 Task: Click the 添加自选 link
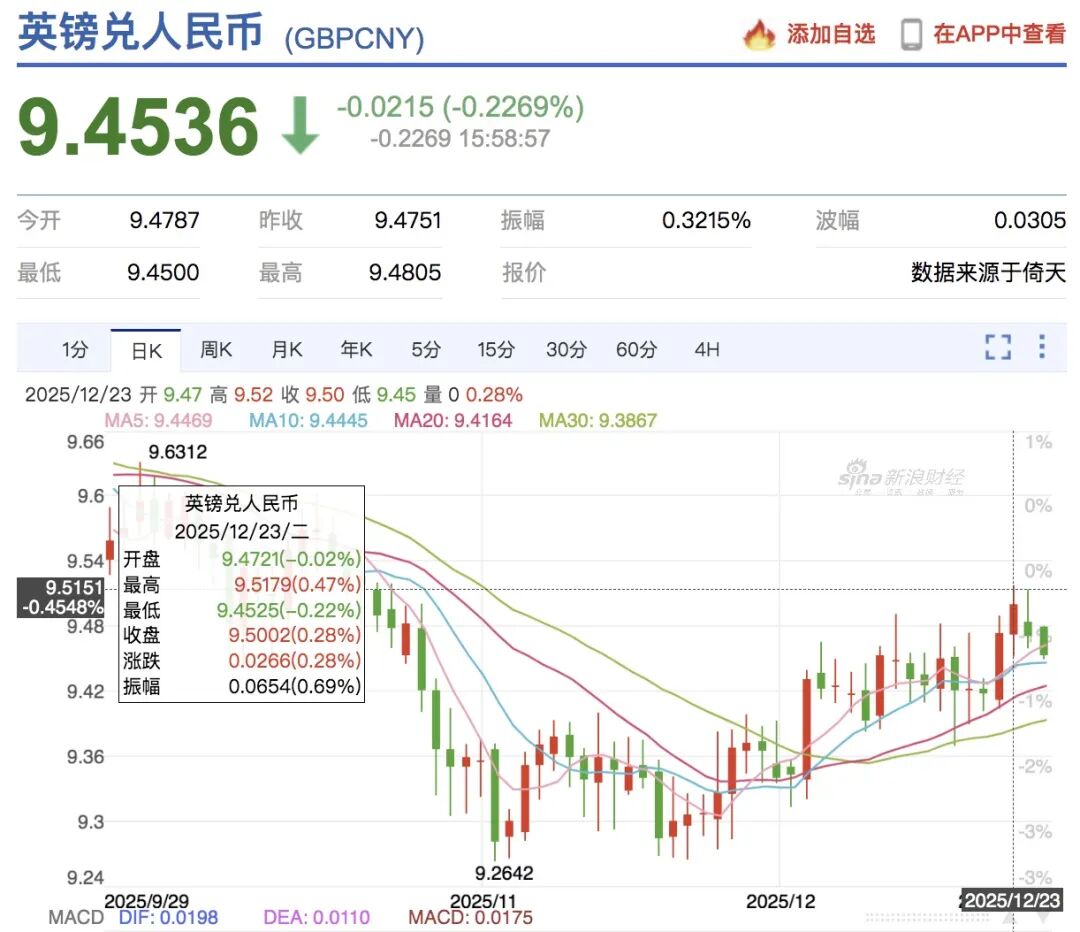[830, 33]
